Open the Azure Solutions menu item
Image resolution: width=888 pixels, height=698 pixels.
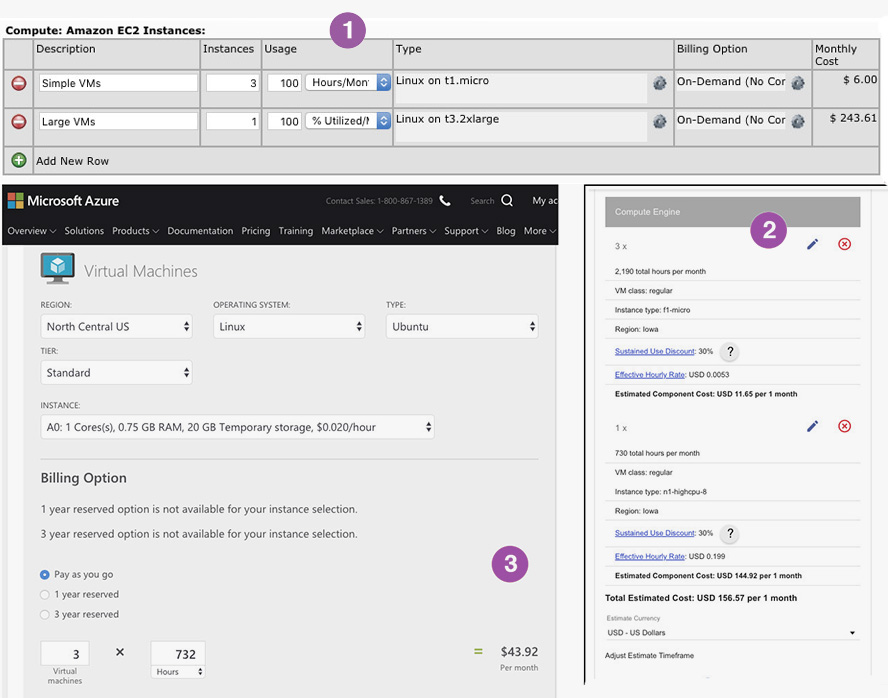pyautogui.click(x=84, y=231)
